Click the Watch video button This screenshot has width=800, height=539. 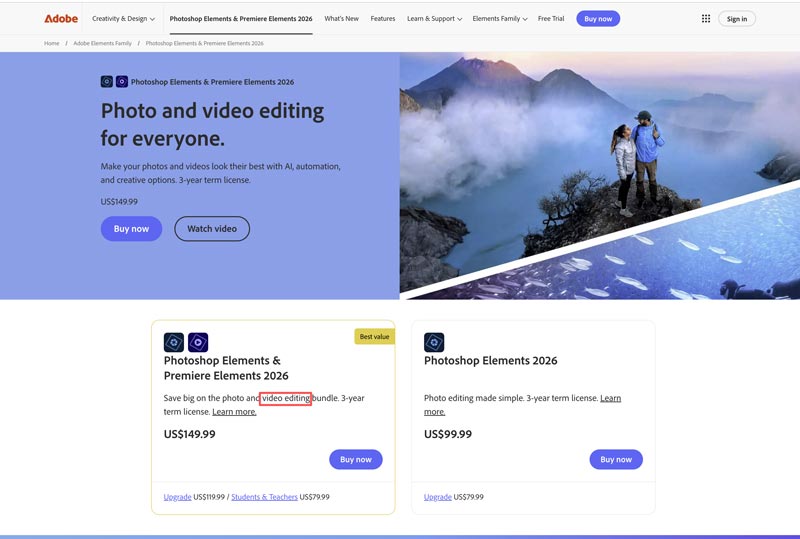[212, 229]
